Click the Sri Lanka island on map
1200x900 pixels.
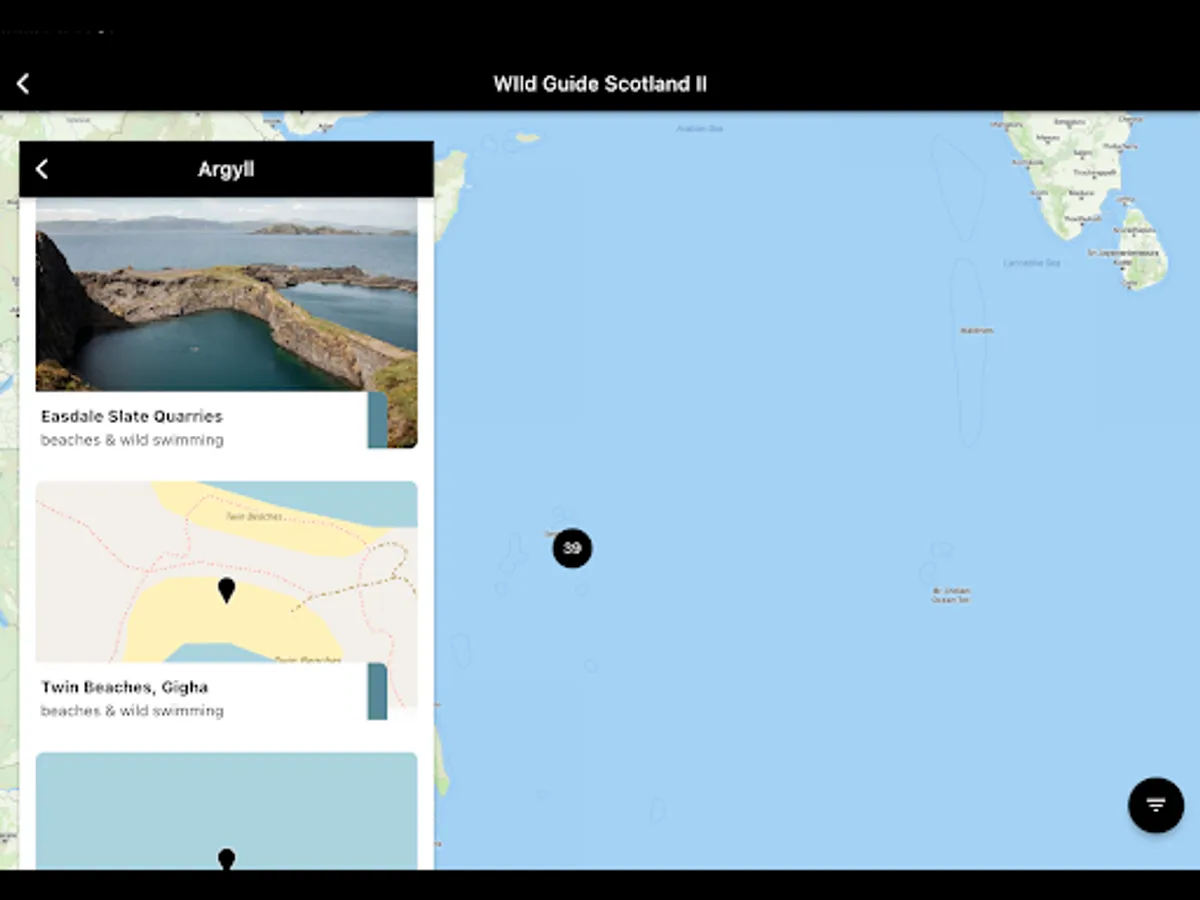click(1142, 247)
